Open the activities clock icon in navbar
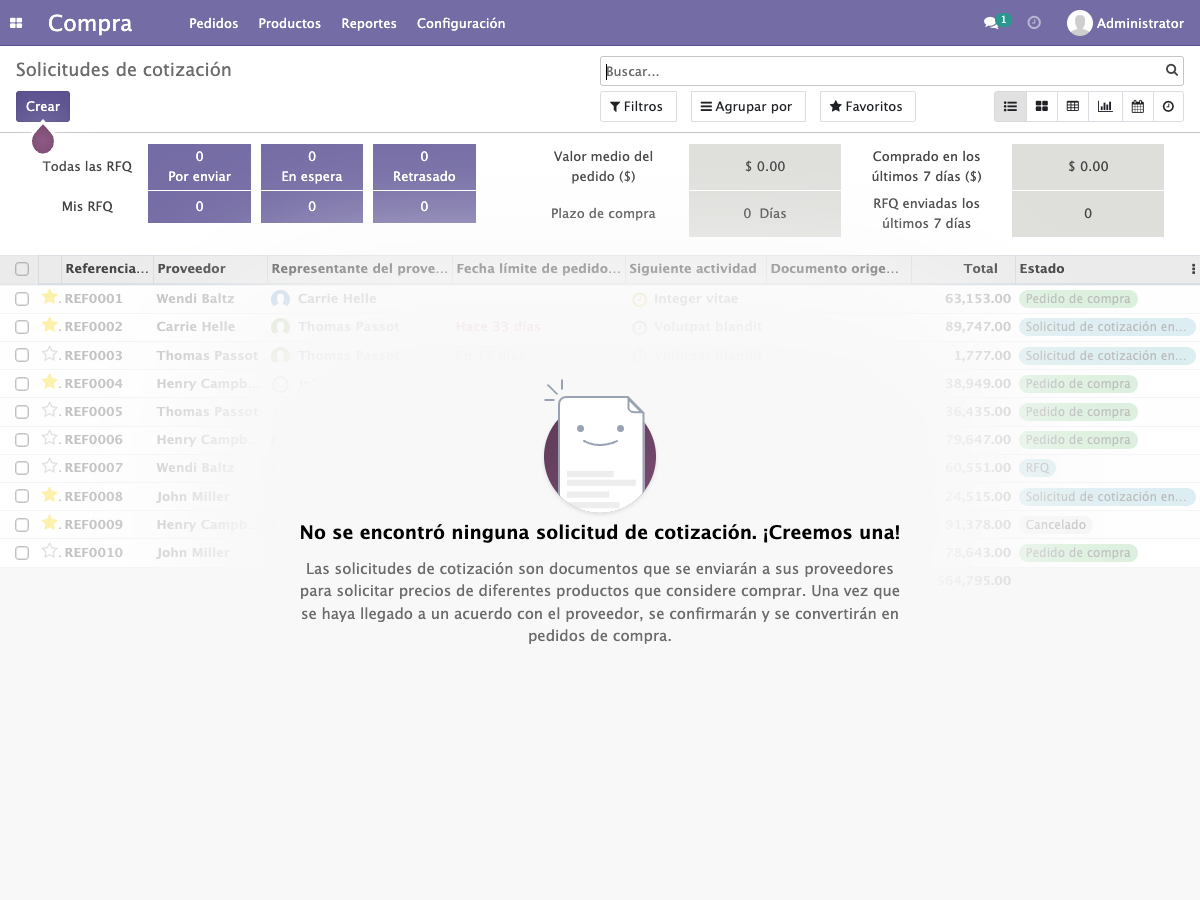 pos(1034,23)
